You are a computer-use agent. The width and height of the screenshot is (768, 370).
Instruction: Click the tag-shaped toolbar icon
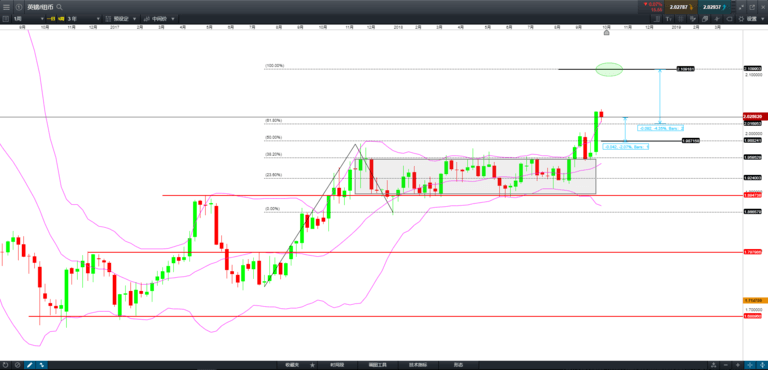(x=729, y=19)
